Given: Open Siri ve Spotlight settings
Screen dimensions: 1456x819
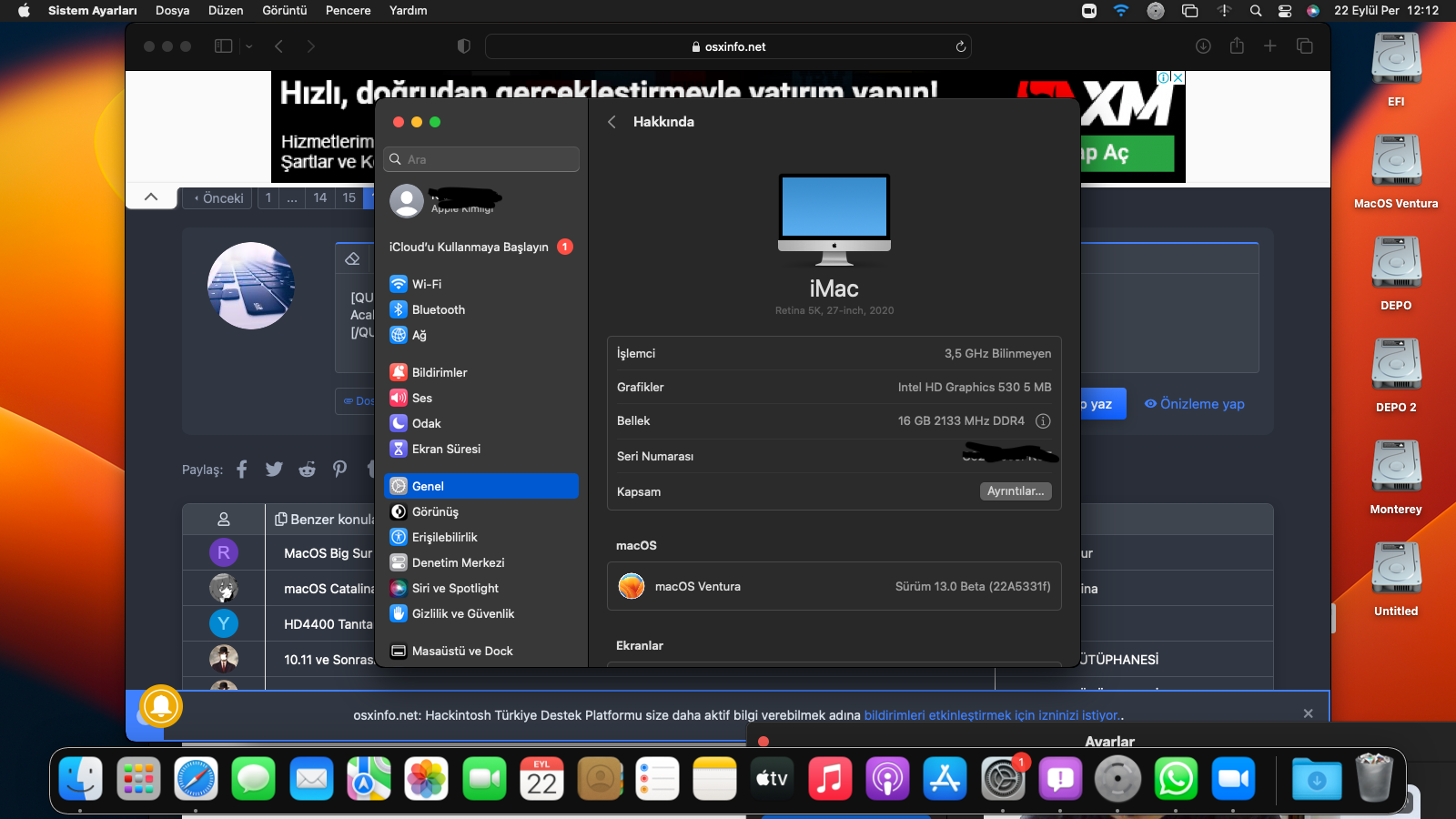Looking at the screenshot, I should click(454, 588).
